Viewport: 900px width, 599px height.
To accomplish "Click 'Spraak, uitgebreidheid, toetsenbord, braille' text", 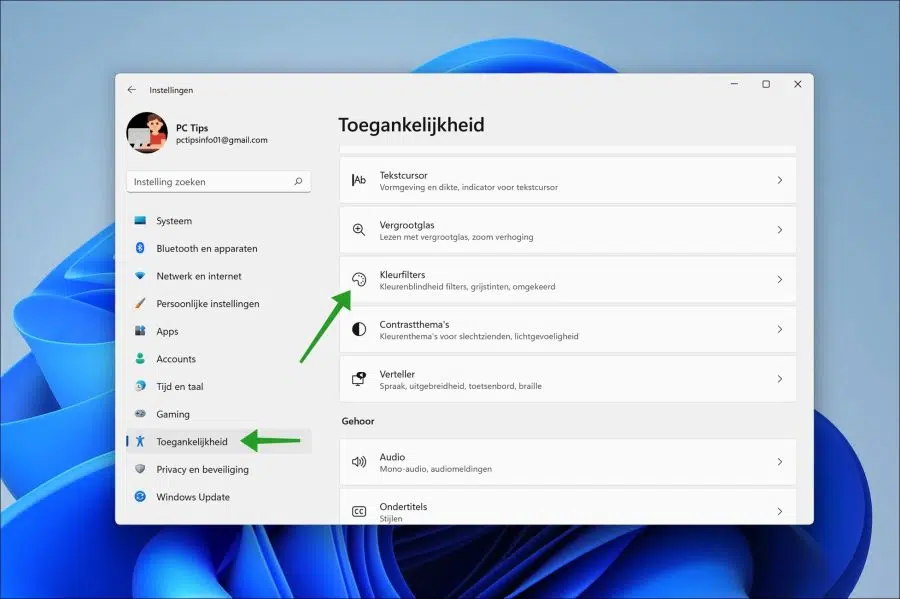I will 460,386.
